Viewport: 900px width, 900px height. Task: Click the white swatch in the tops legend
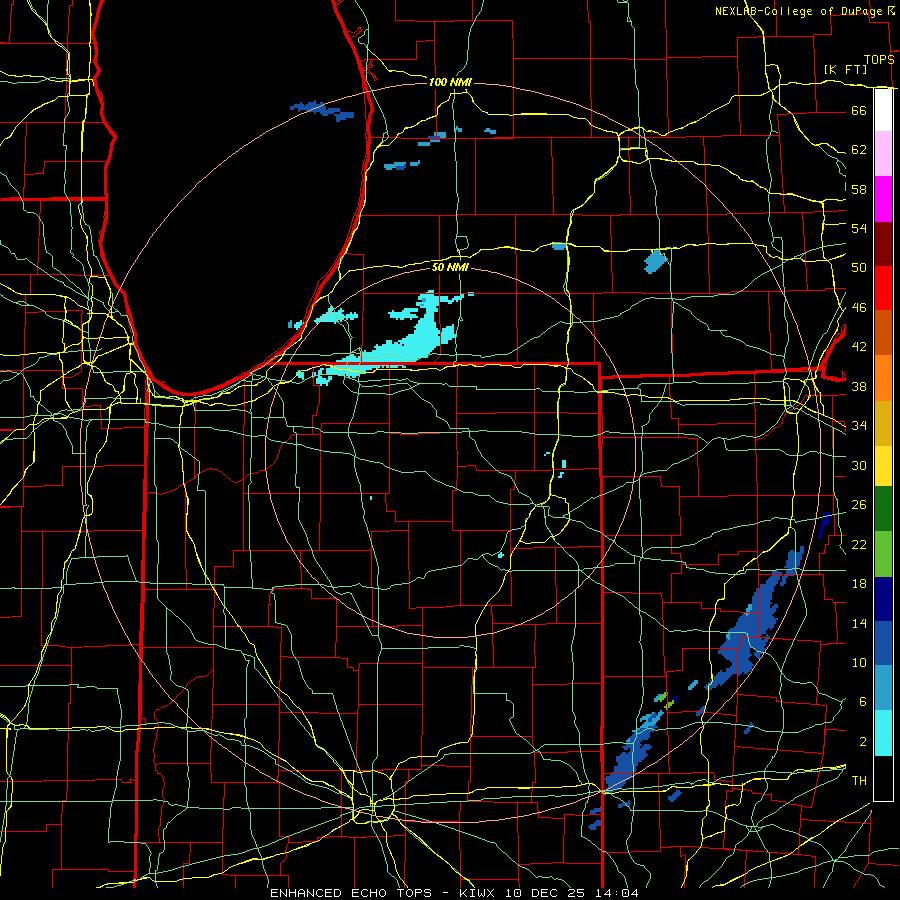[x=883, y=110]
